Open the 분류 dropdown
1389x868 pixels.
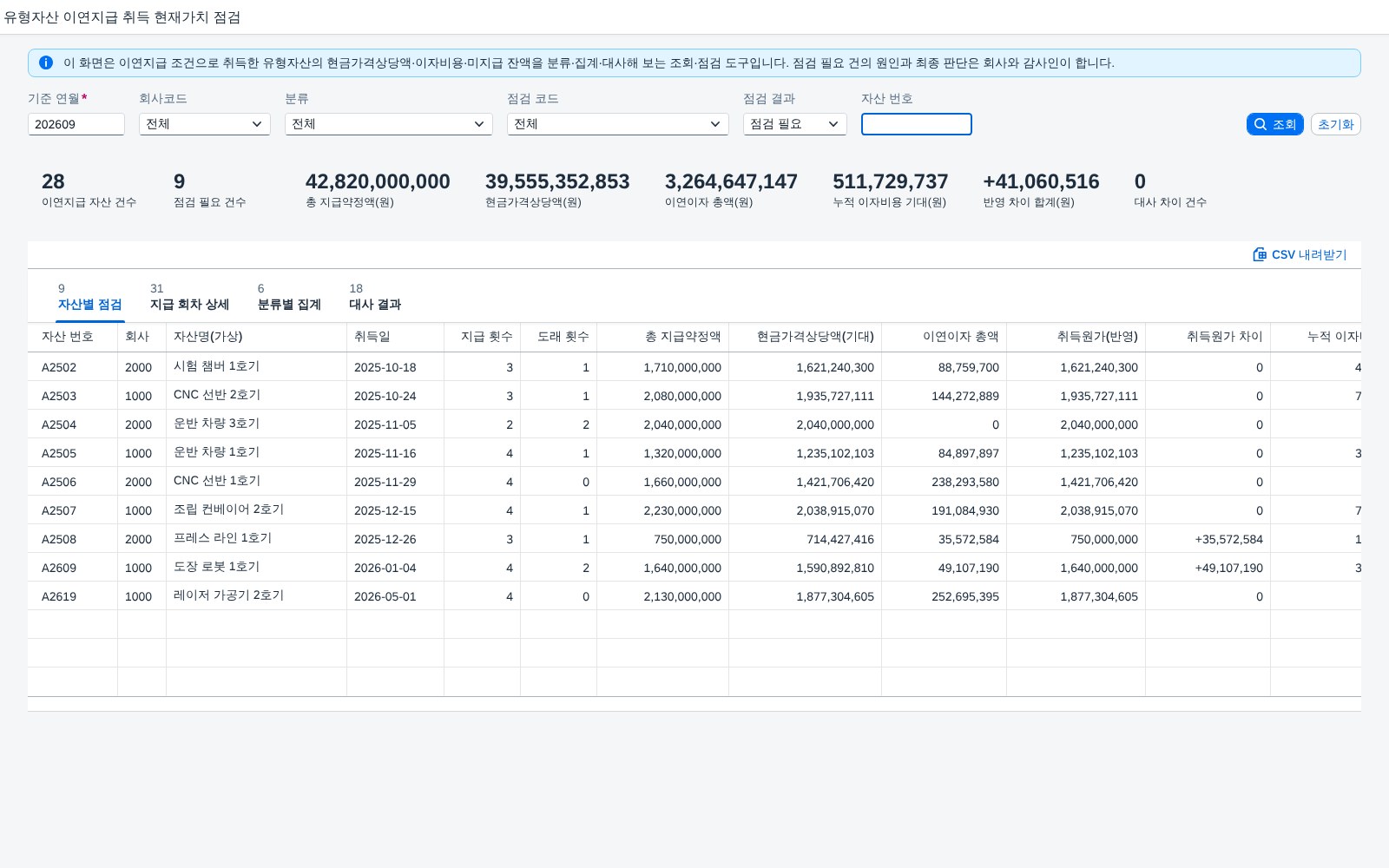tap(389, 124)
